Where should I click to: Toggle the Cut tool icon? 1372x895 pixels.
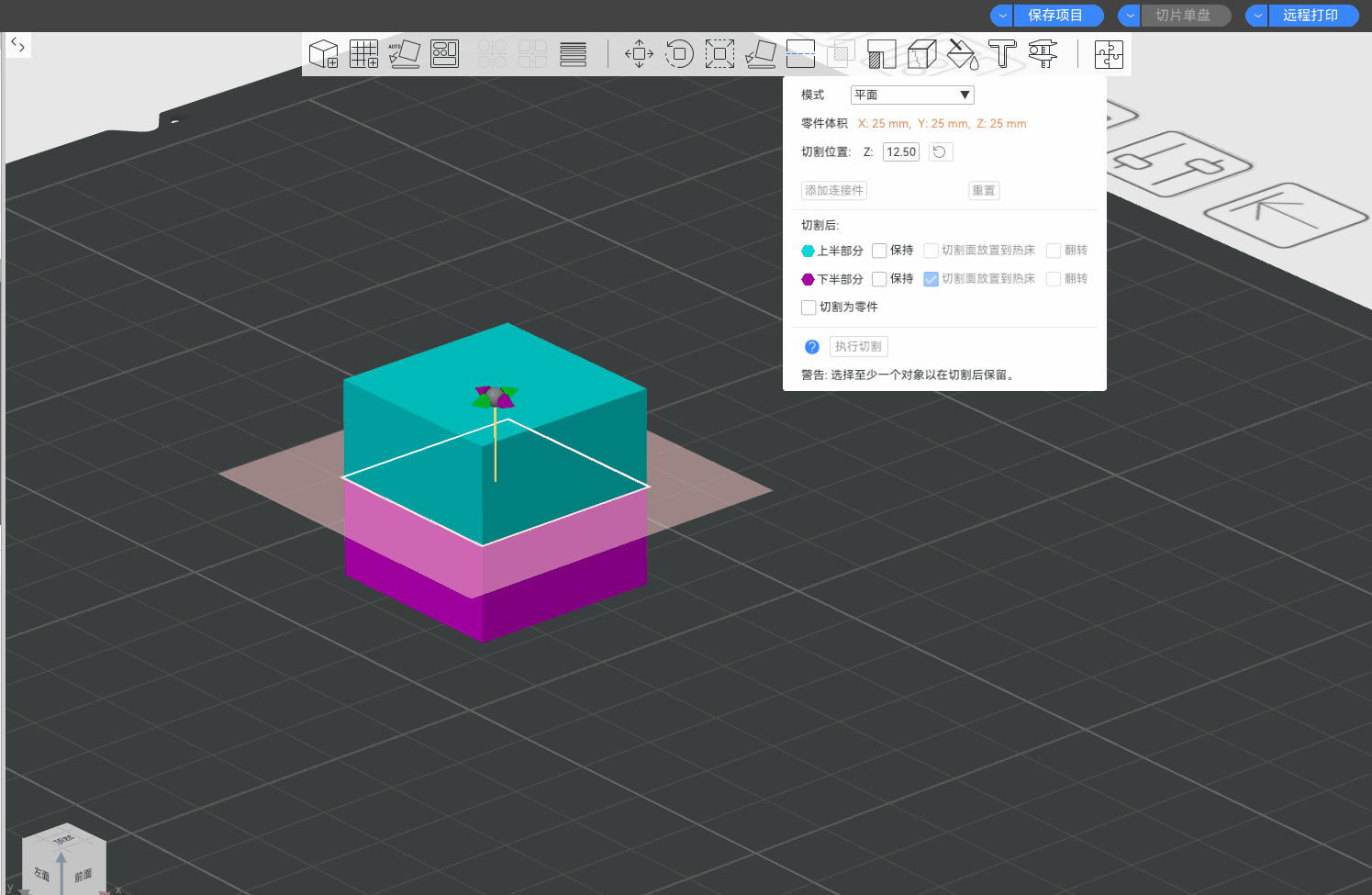tap(800, 54)
